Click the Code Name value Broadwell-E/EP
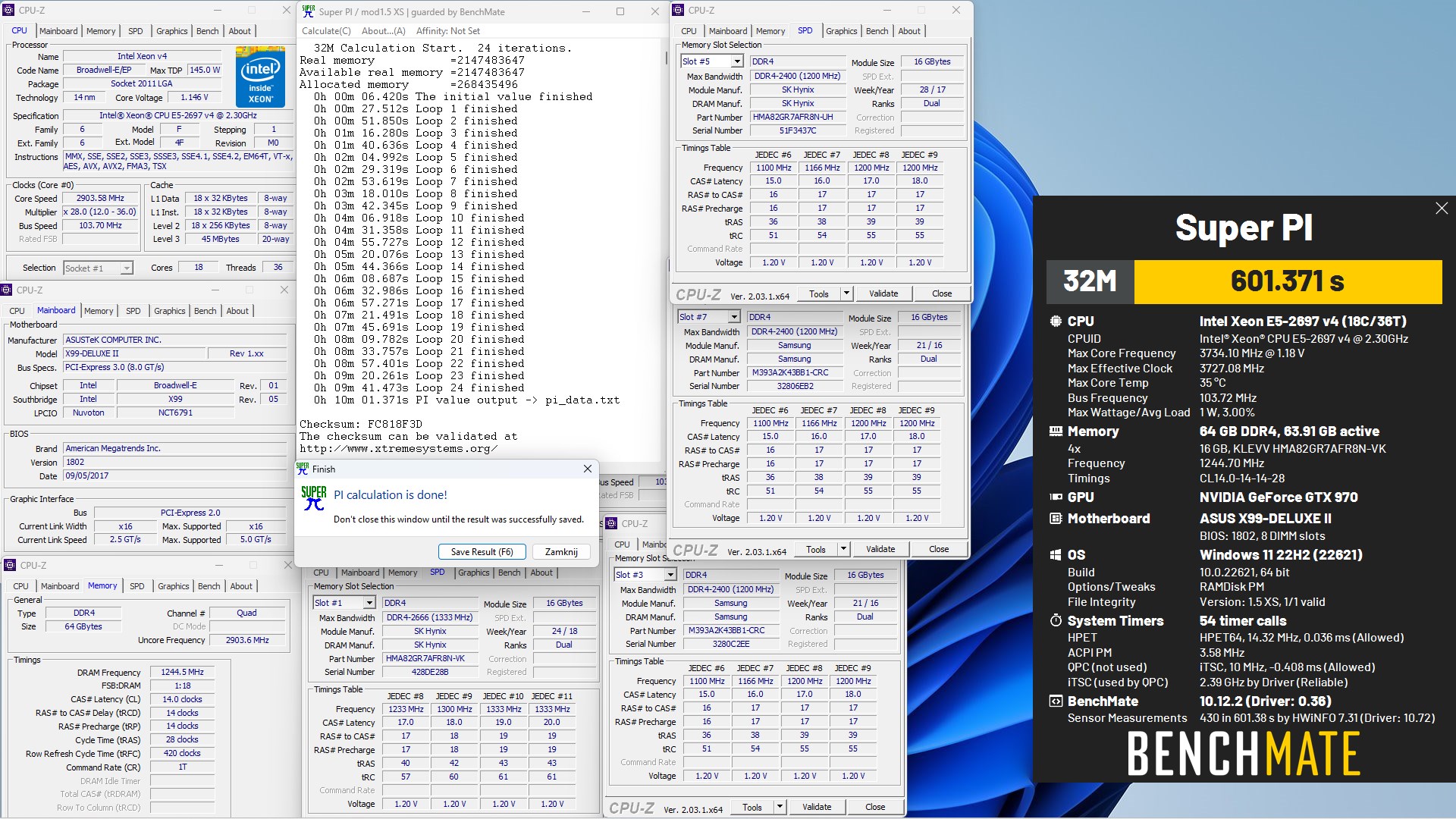The image size is (1456, 819). point(104,70)
